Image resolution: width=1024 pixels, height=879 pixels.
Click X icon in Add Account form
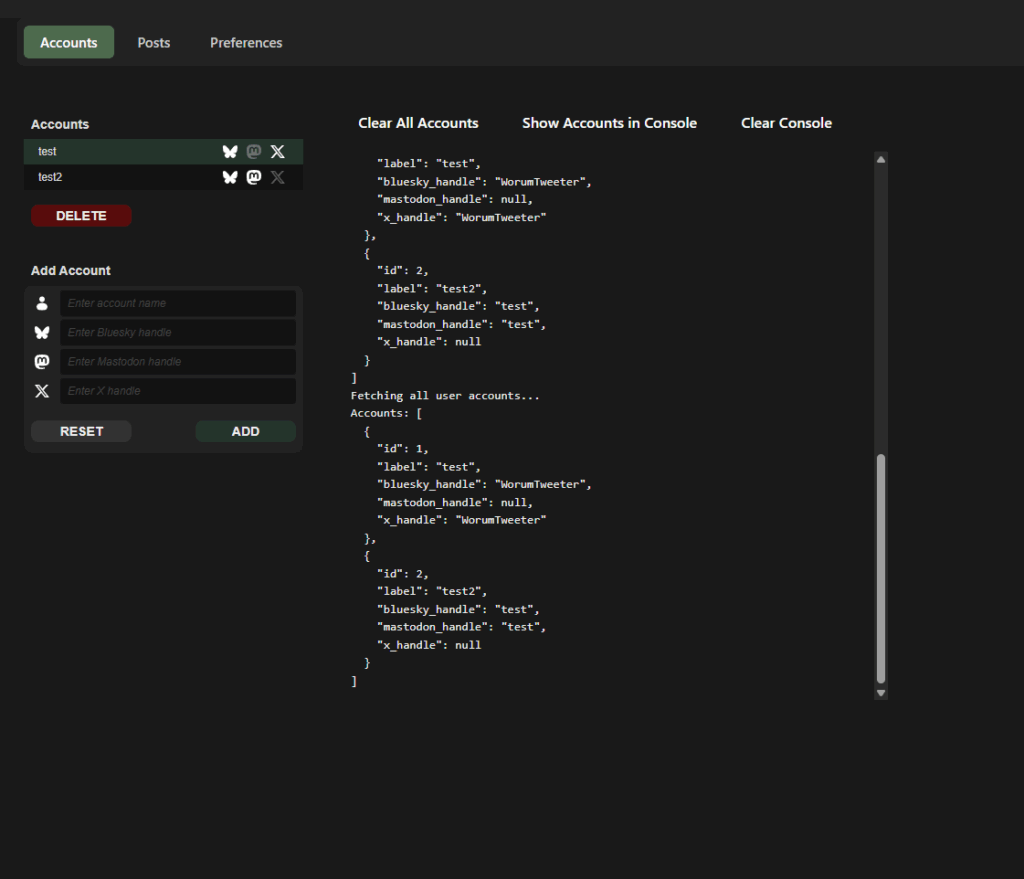click(42, 391)
